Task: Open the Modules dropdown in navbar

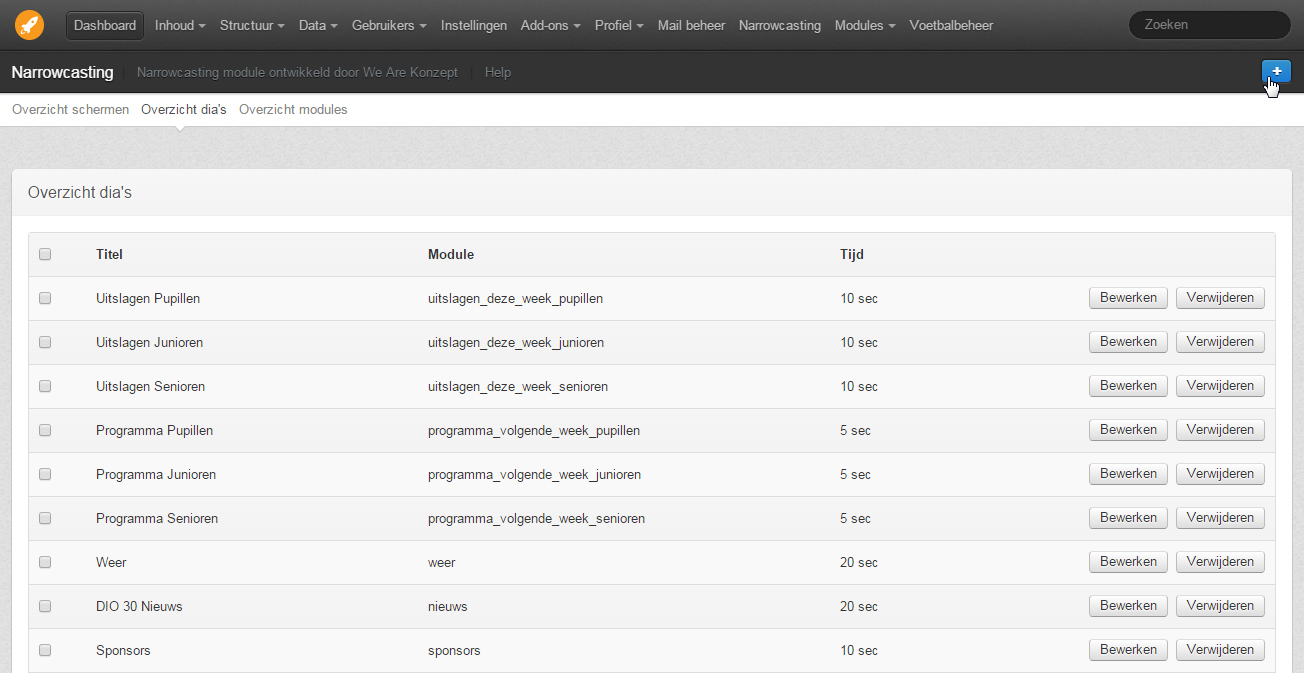Action: coord(866,25)
